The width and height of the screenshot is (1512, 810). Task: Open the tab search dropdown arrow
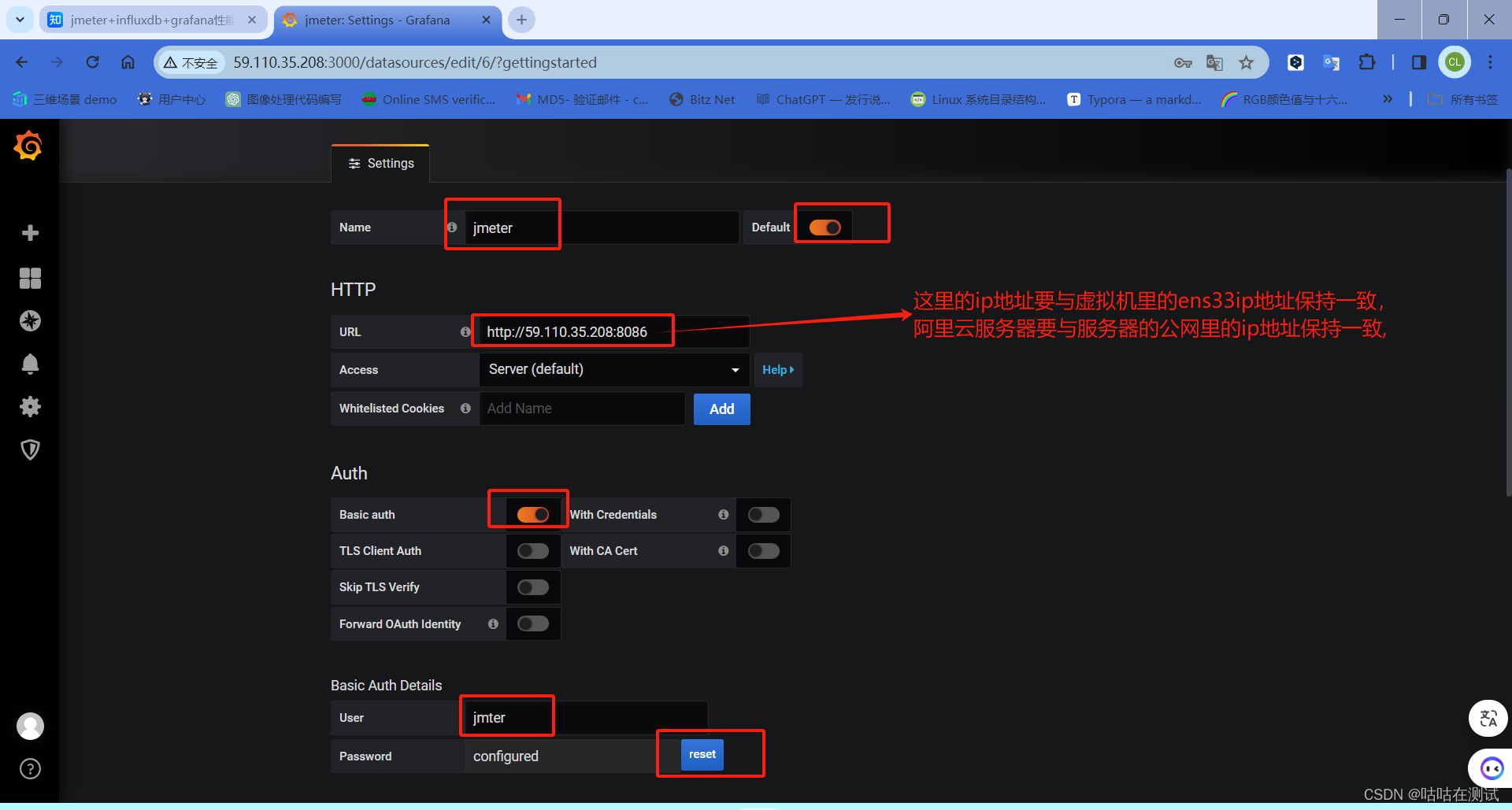click(x=20, y=20)
